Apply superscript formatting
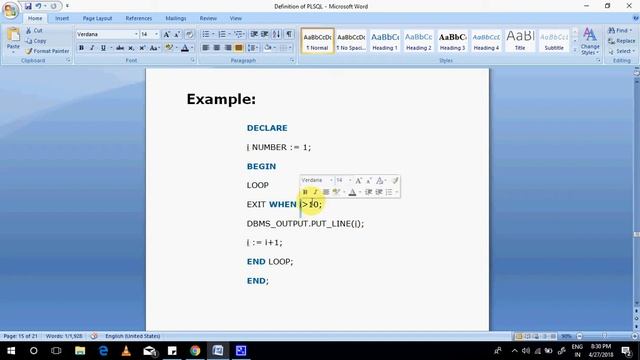 [142, 48]
